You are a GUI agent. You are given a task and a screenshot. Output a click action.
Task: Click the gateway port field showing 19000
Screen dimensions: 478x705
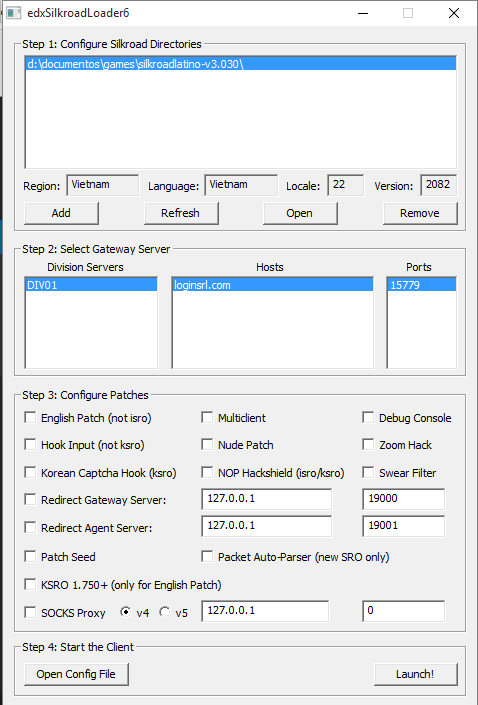click(x=403, y=499)
